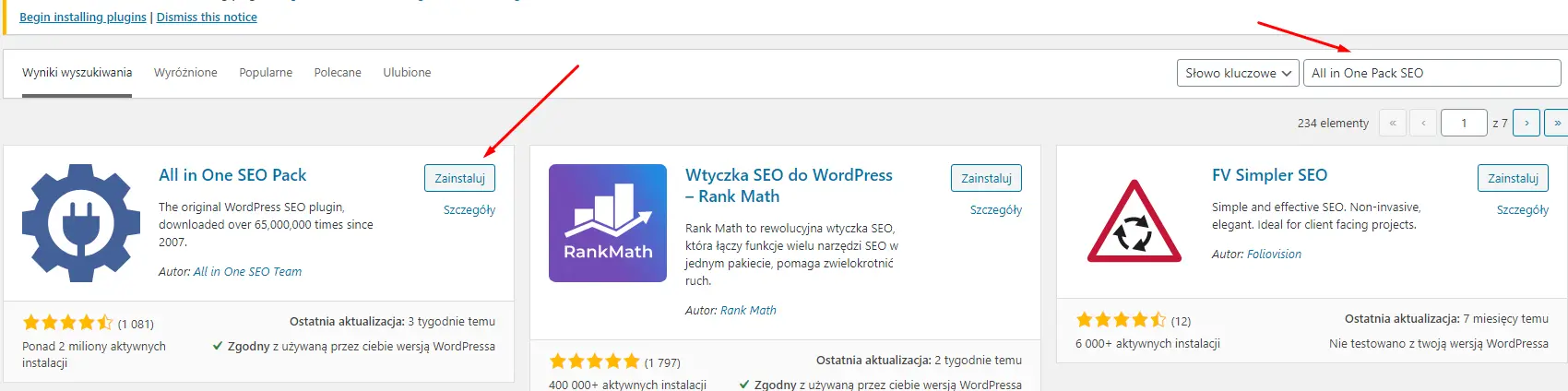Click the '234 elementy' results count

pyautogui.click(x=1333, y=124)
